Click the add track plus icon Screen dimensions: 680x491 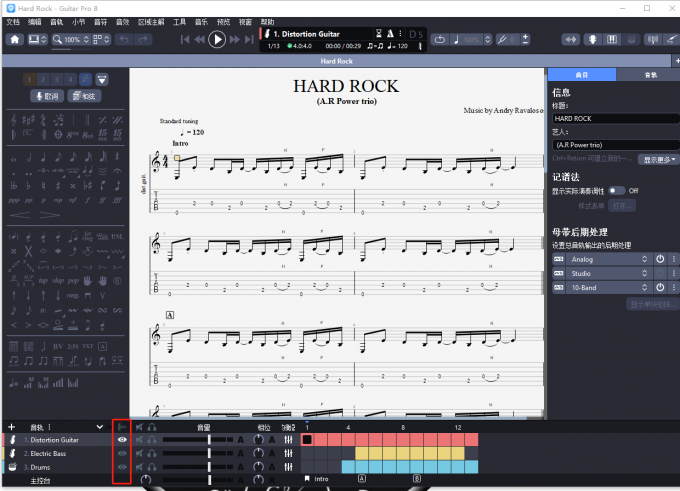12,427
